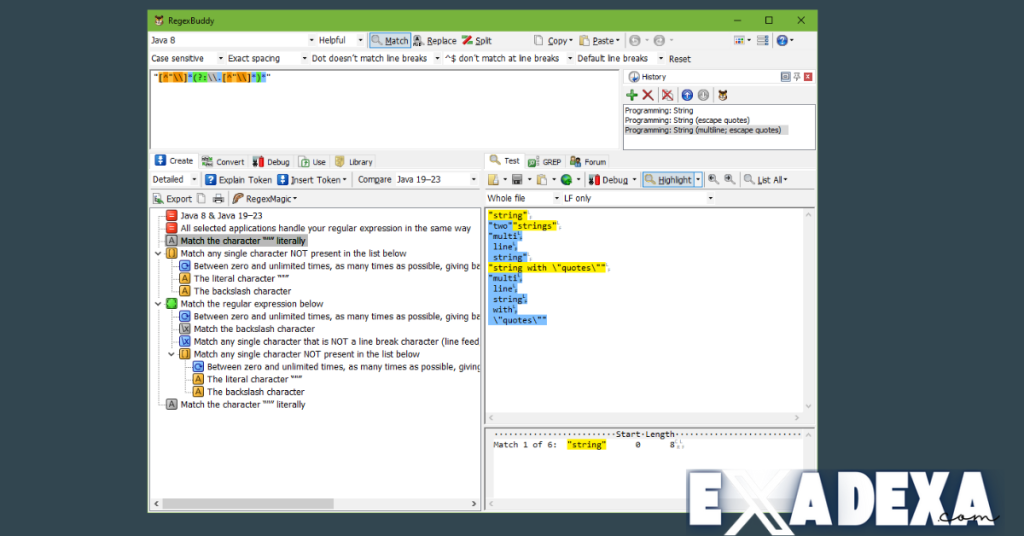The height and width of the screenshot is (536, 1024).
Task: Click the green globe download icon
Action: [x=566, y=180]
